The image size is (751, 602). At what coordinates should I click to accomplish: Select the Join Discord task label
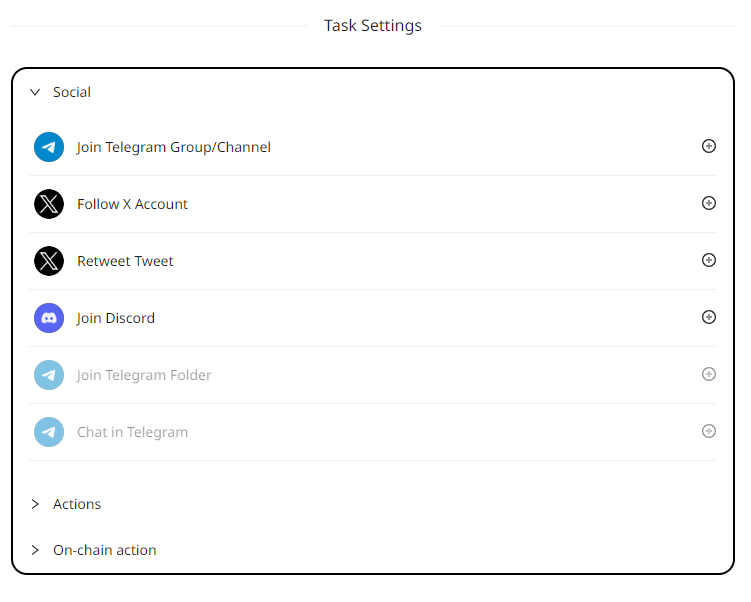[x=116, y=318]
